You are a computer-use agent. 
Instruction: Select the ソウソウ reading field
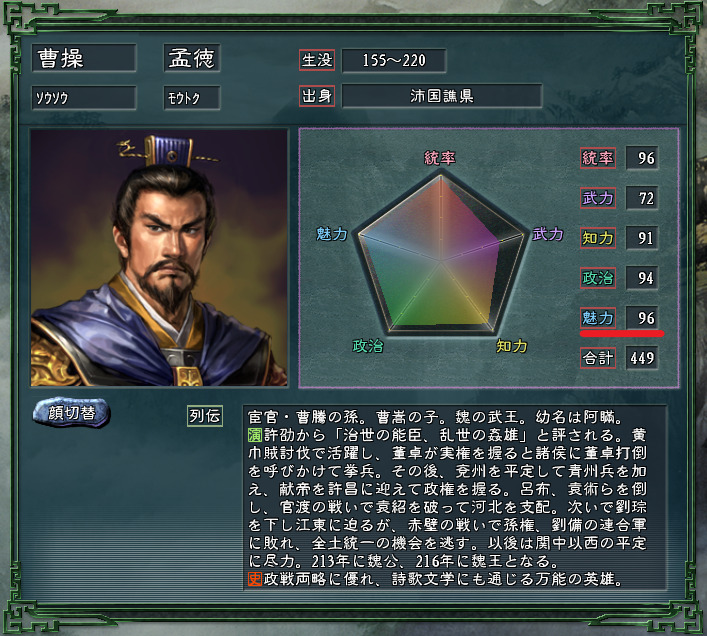(x=84, y=98)
